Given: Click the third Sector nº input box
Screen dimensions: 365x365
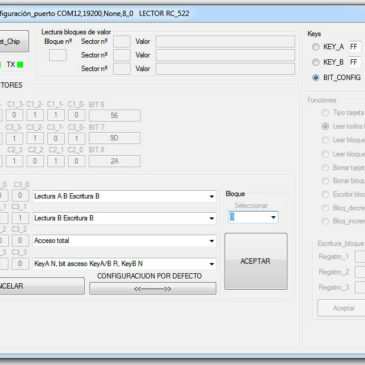Looking at the screenshot, I should click(122, 69).
